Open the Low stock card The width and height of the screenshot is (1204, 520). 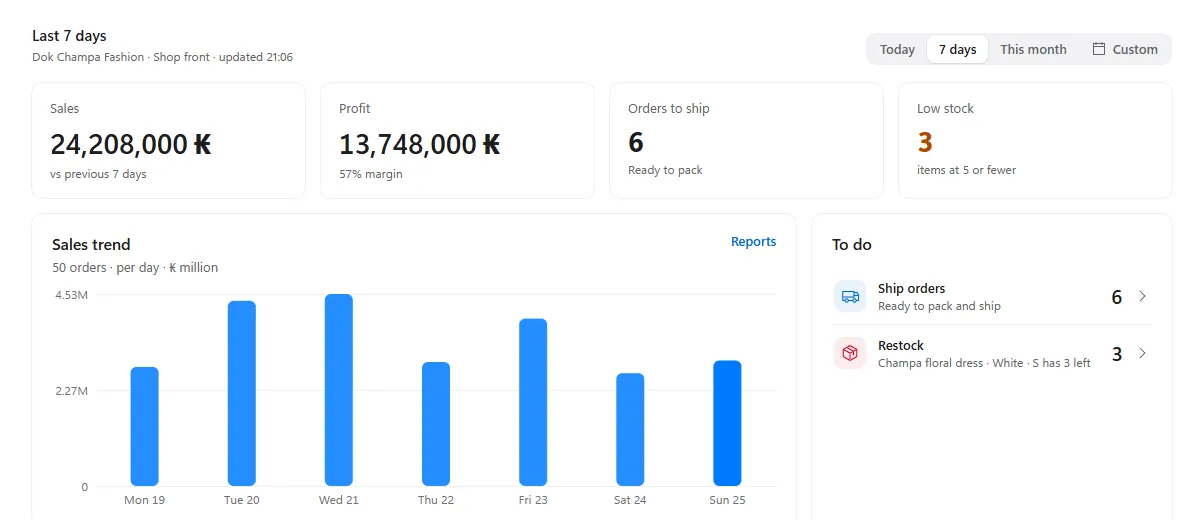pos(1035,140)
